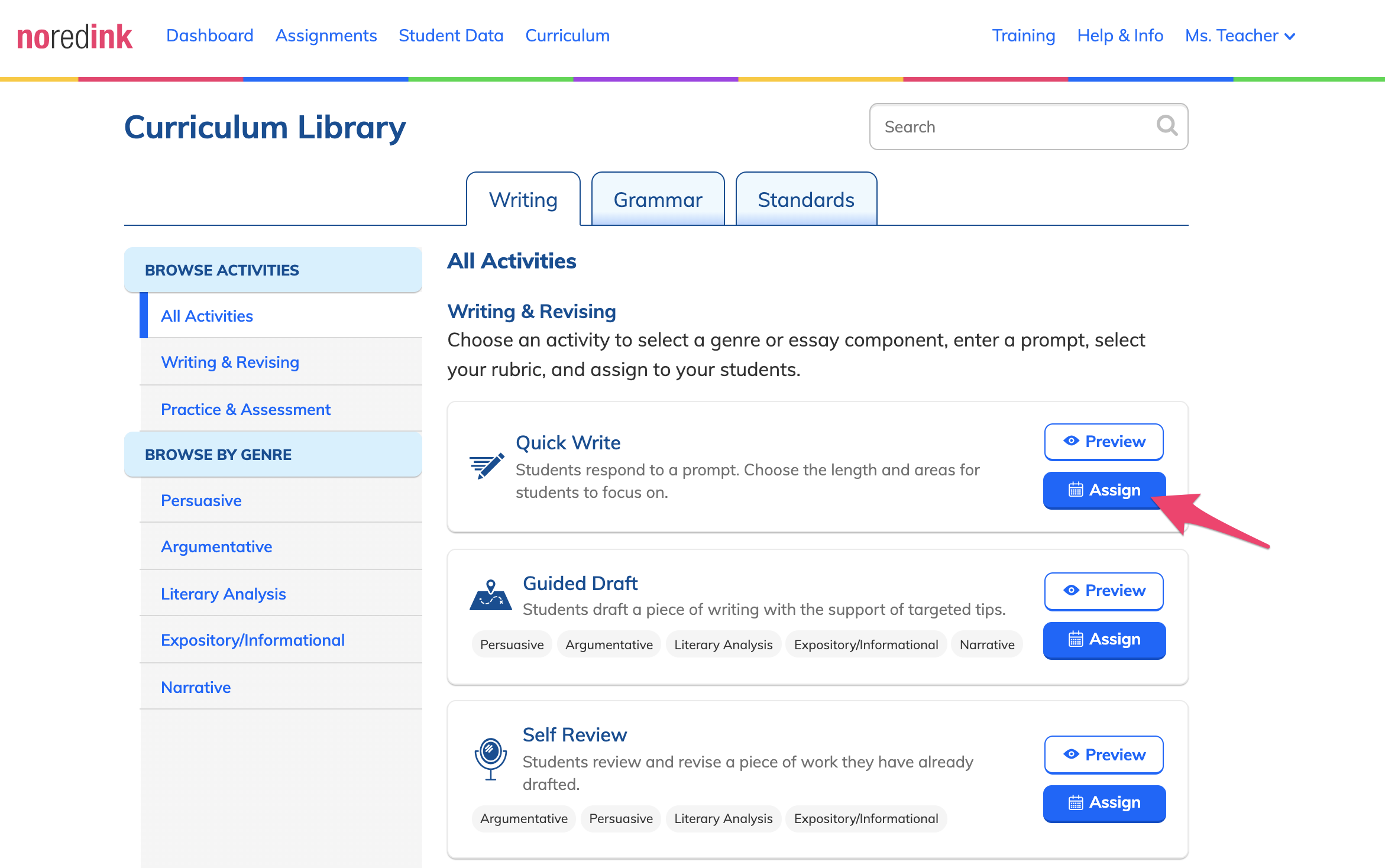This screenshot has height=868, width=1385.
Task: Select All Activities in the sidebar
Action: click(281, 316)
